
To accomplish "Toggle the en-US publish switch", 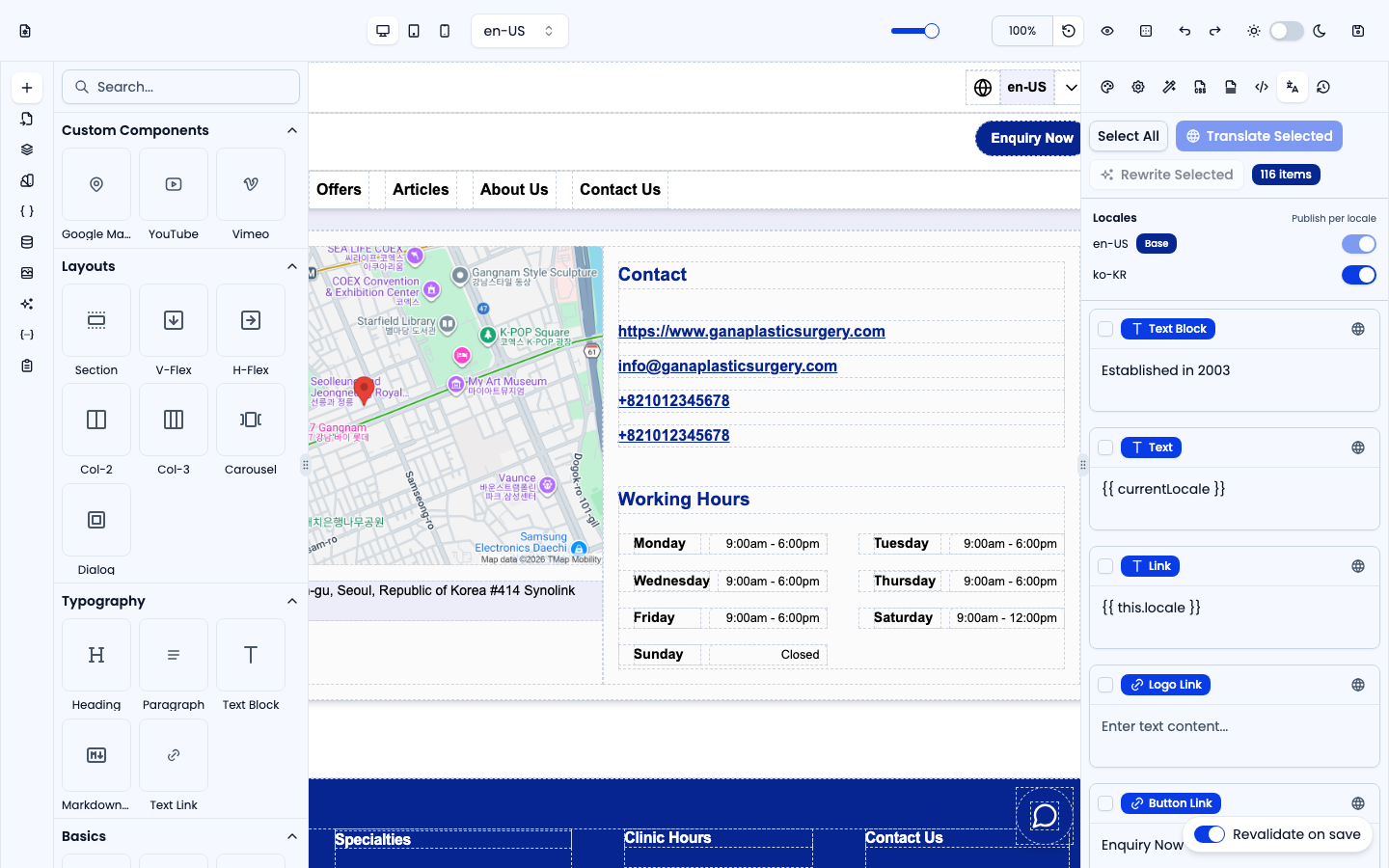I will pos(1359,244).
